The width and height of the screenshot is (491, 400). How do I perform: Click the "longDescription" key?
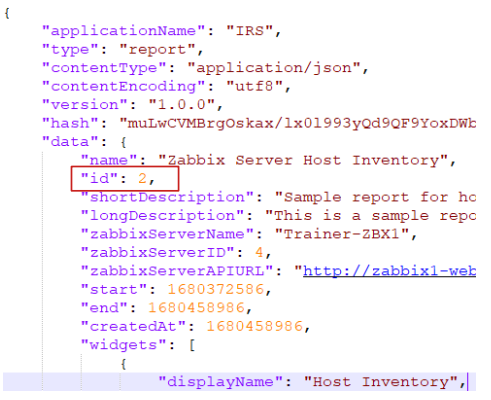pyautogui.click(x=162, y=216)
